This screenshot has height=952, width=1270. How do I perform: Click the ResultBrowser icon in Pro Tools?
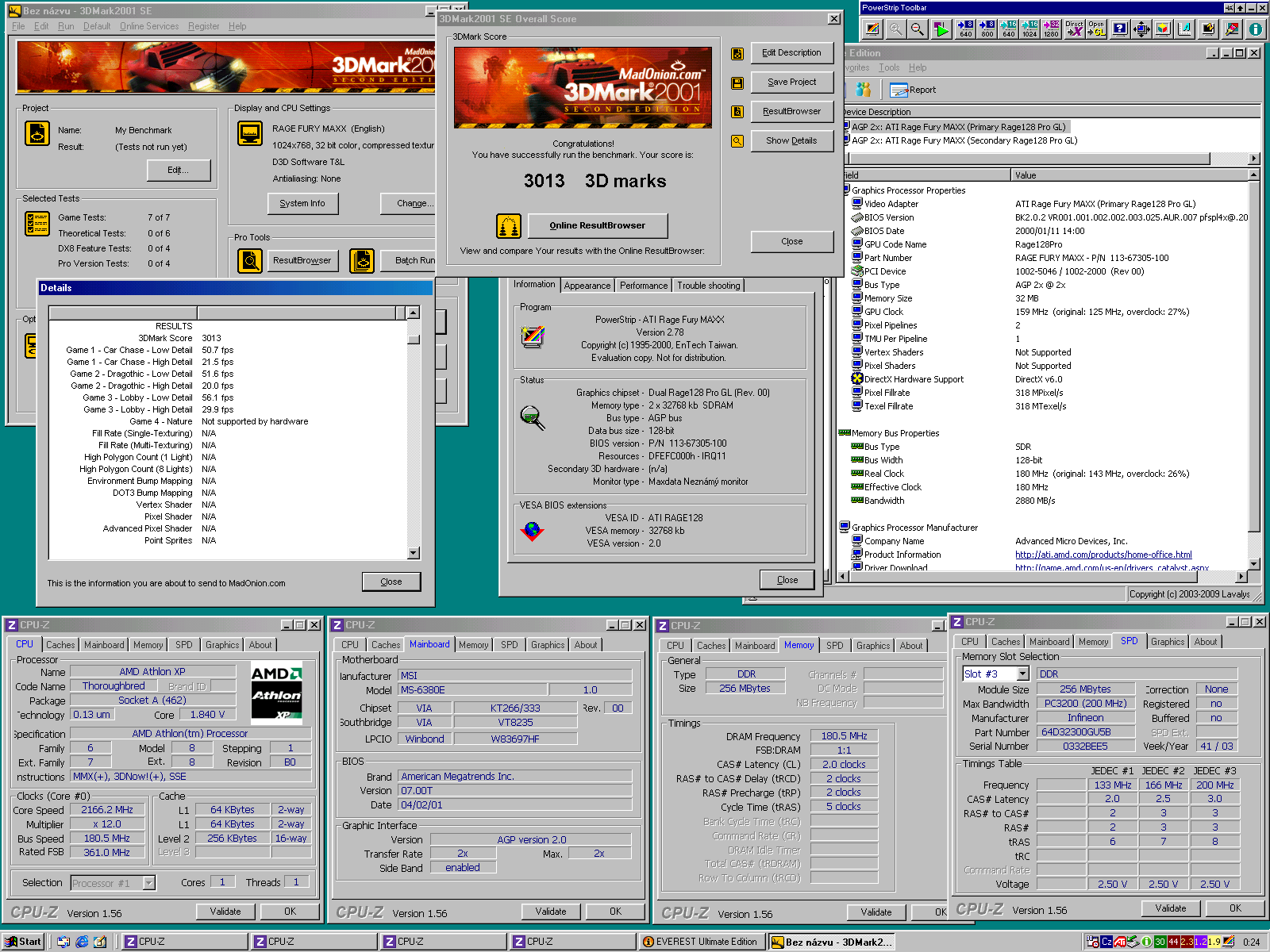(250, 260)
